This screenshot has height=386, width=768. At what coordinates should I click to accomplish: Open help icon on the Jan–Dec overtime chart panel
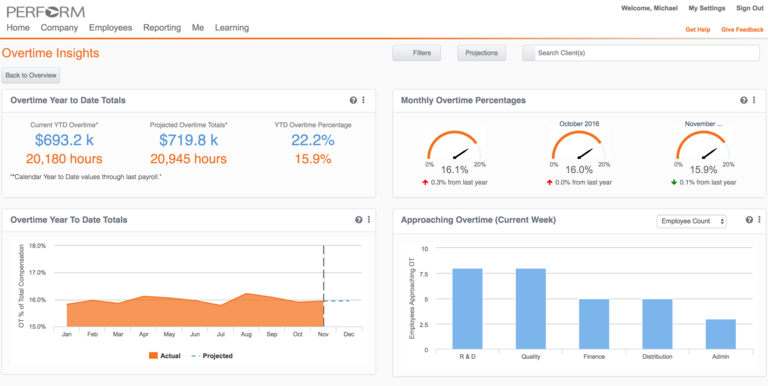[x=359, y=220]
